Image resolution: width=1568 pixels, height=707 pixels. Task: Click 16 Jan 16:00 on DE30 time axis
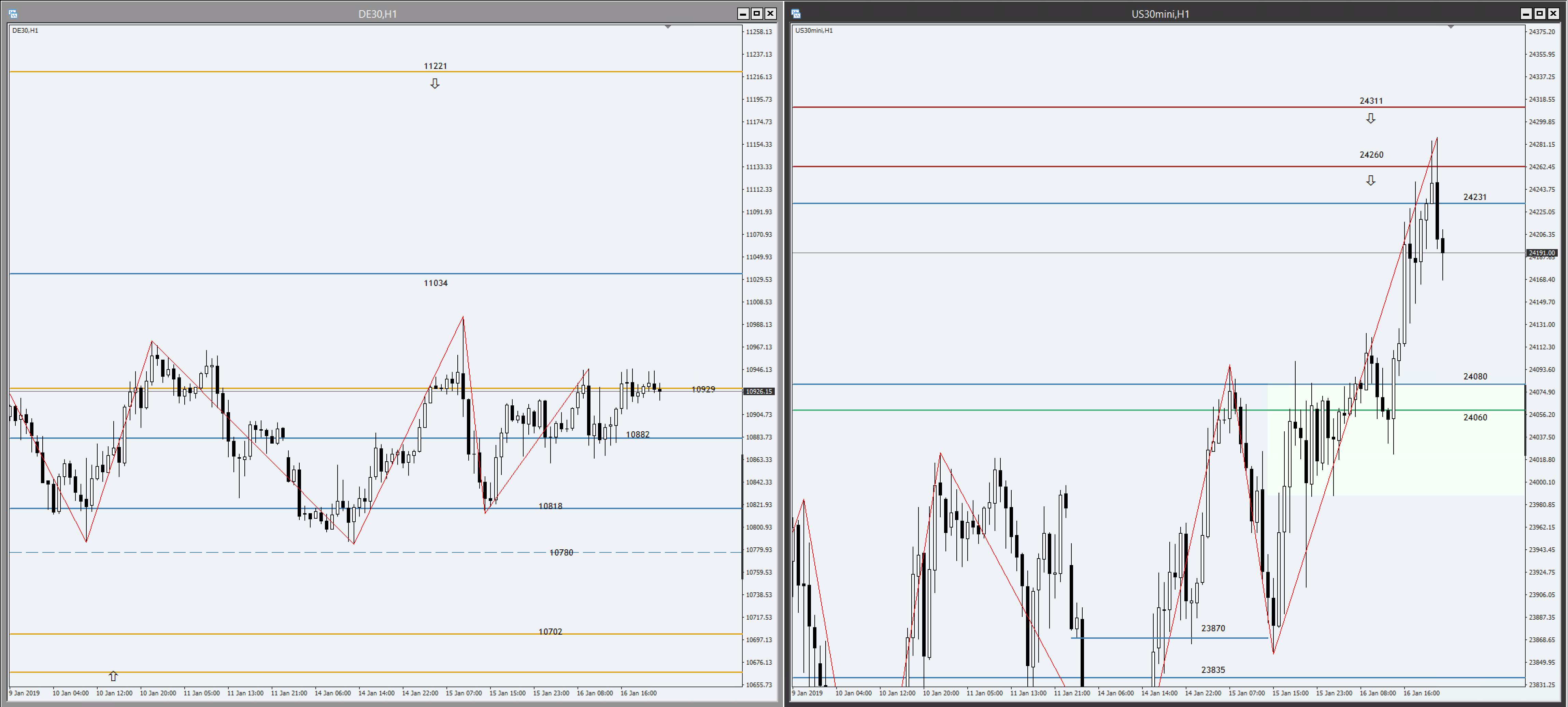[639, 693]
